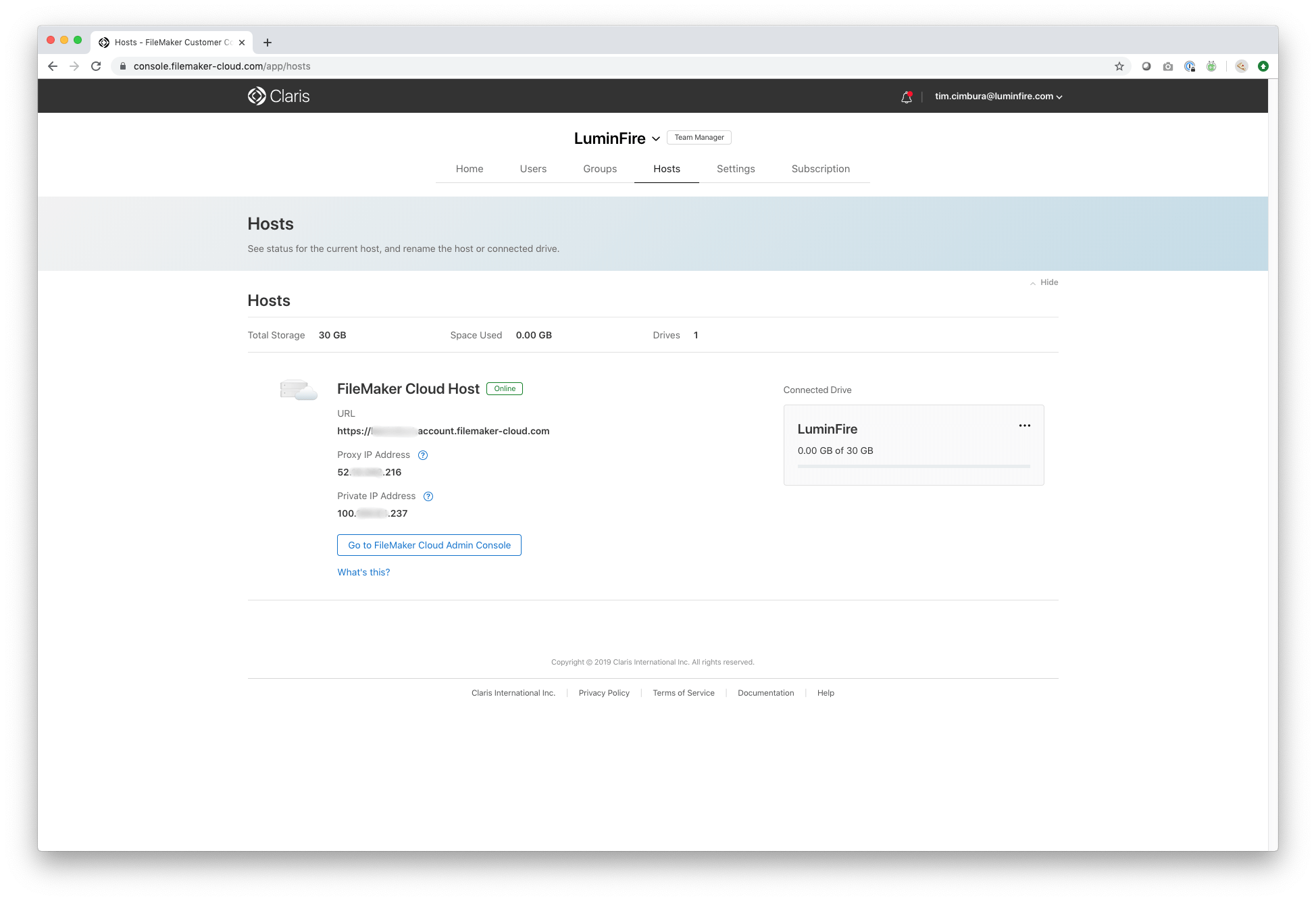Open the LuminFire drive options menu
This screenshot has height=901, width=1316.
point(1024,426)
